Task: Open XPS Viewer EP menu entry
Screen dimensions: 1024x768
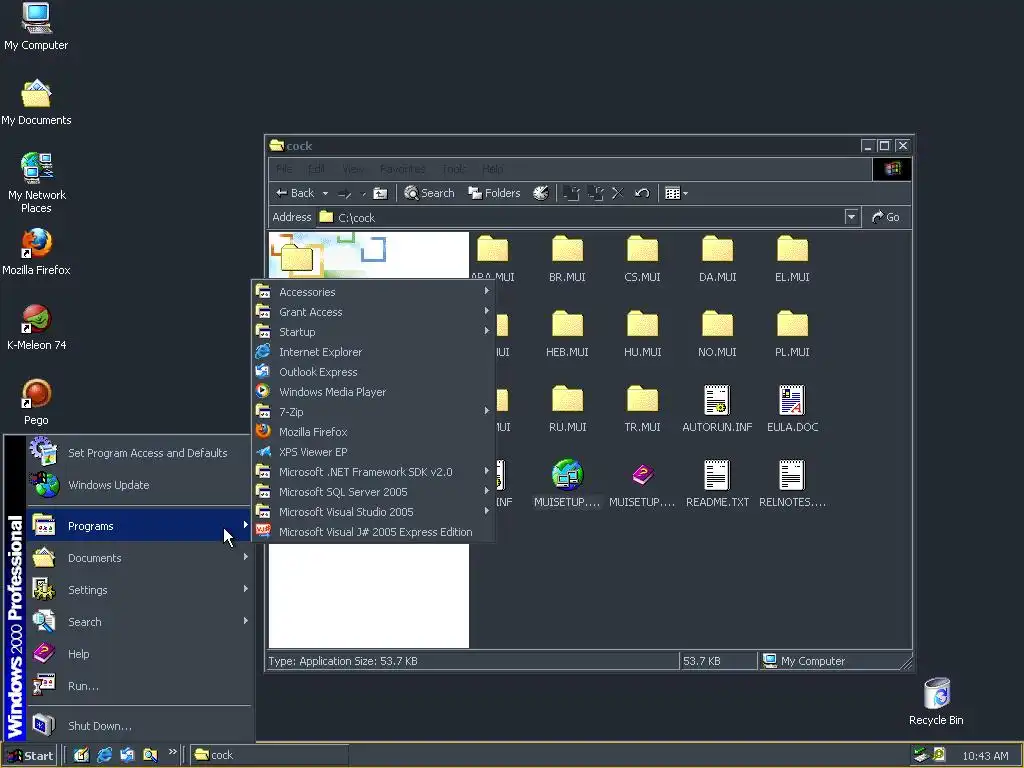Action: [x=374, y=452]
